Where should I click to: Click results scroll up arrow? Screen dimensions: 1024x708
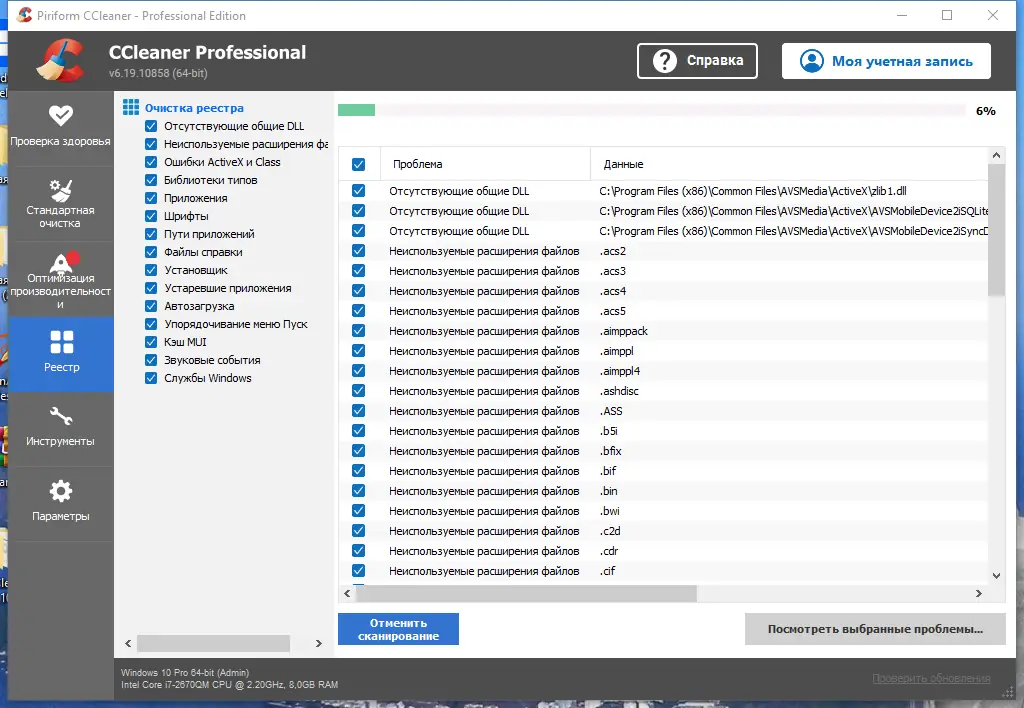(996, 155)
